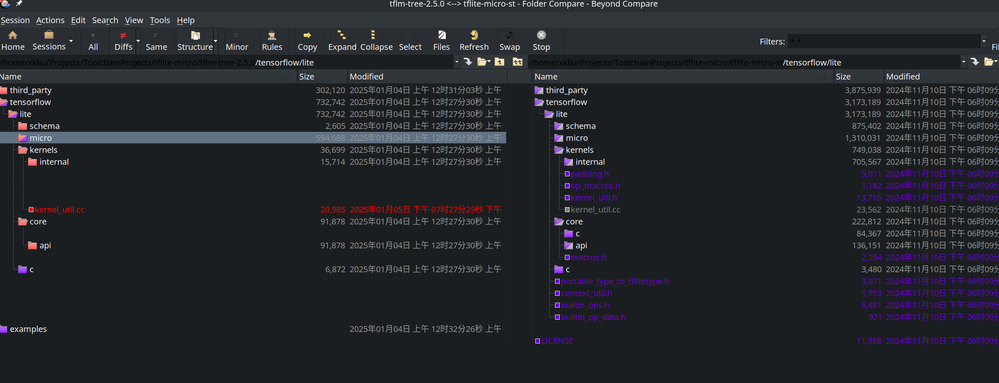Screen dimensions: 999x383
Task: Open the View menu
Action: (134, 20)
